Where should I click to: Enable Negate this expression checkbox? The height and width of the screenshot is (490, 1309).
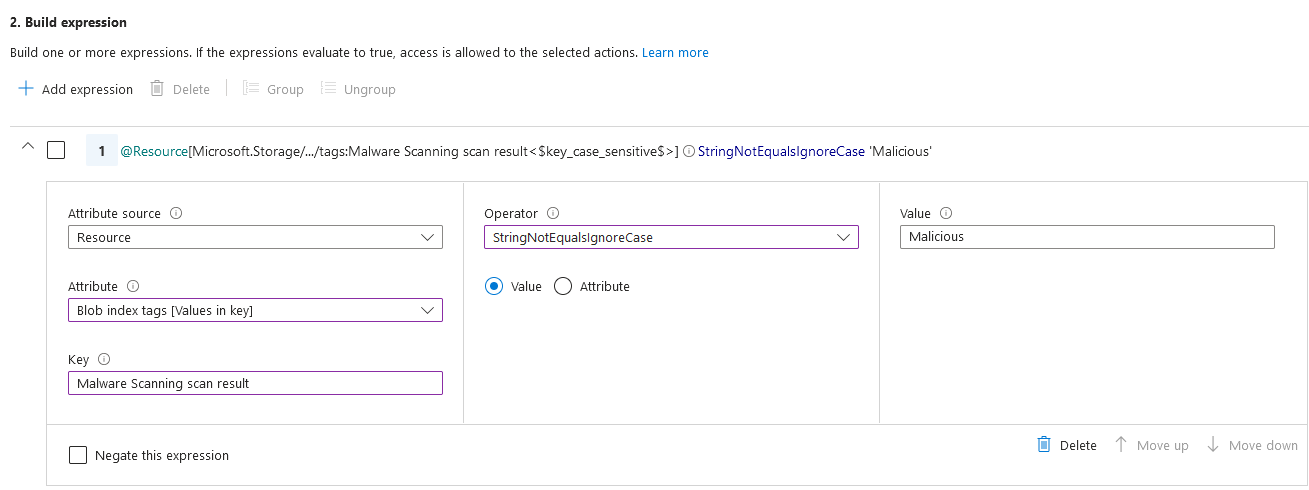[78, 455]
